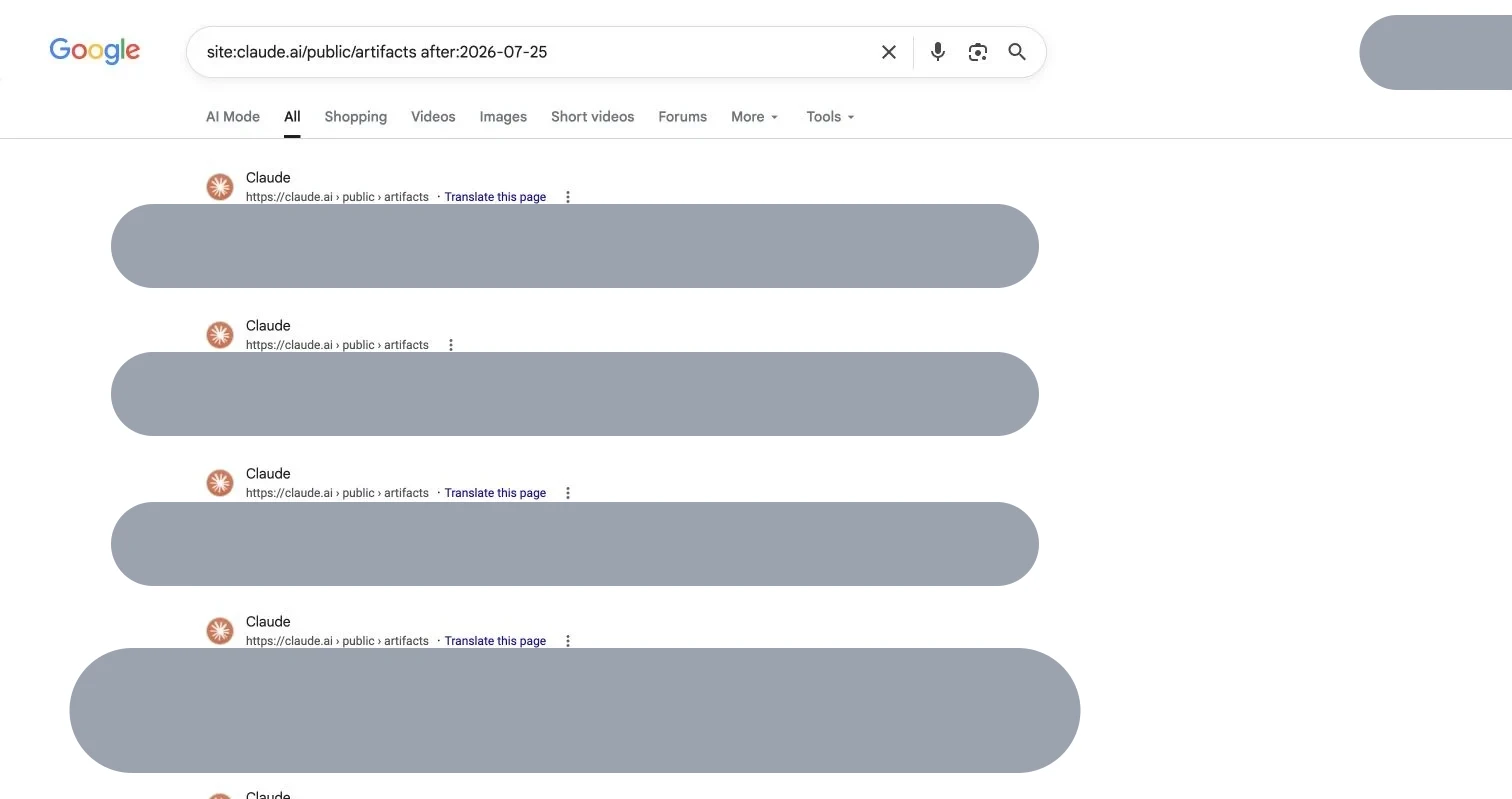1512x799 pixels.
Task: Click Translate this page on third result
Action: point(495,493)
